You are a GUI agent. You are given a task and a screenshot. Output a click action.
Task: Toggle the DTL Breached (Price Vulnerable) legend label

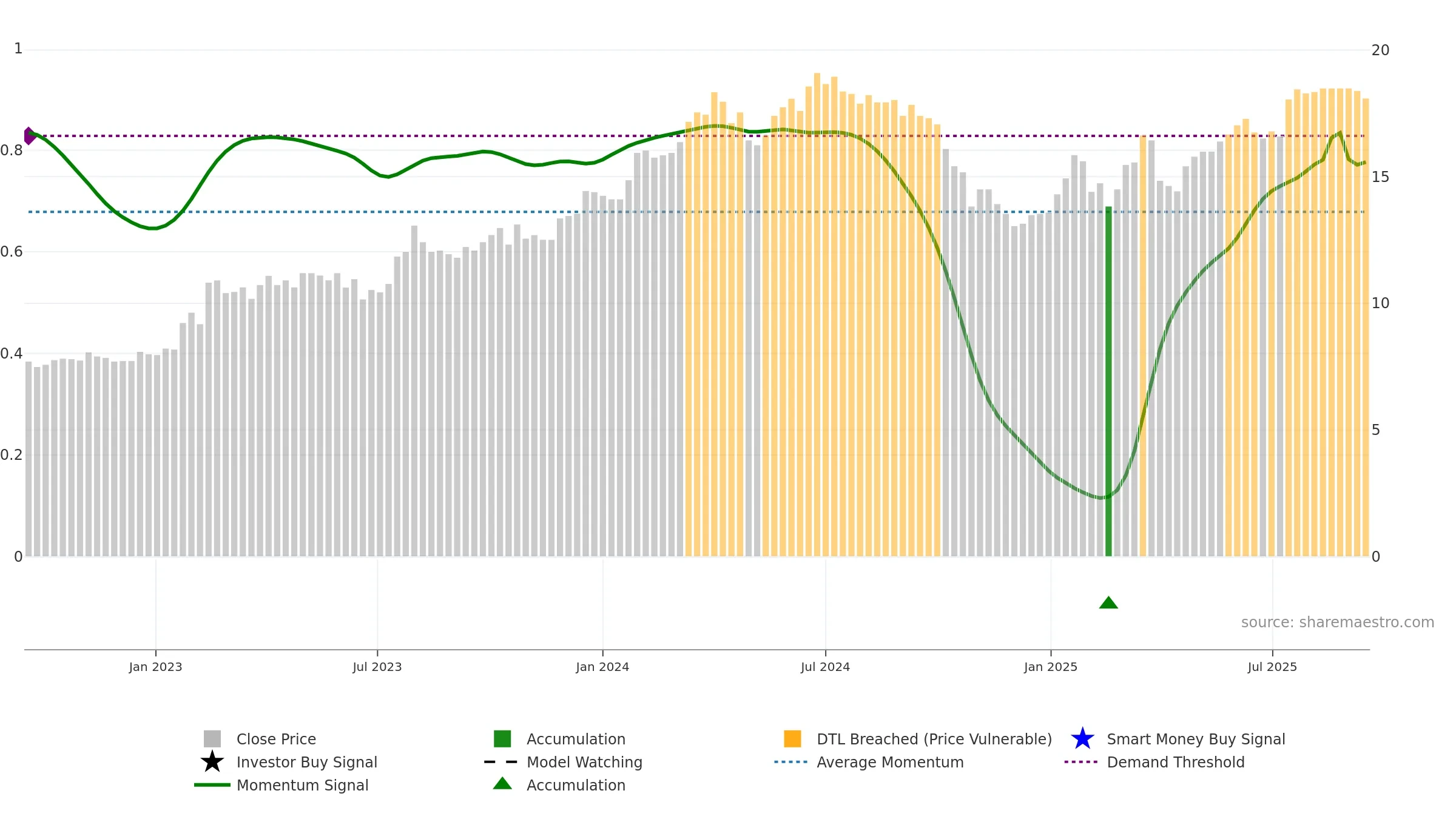(x=934, y=739)
